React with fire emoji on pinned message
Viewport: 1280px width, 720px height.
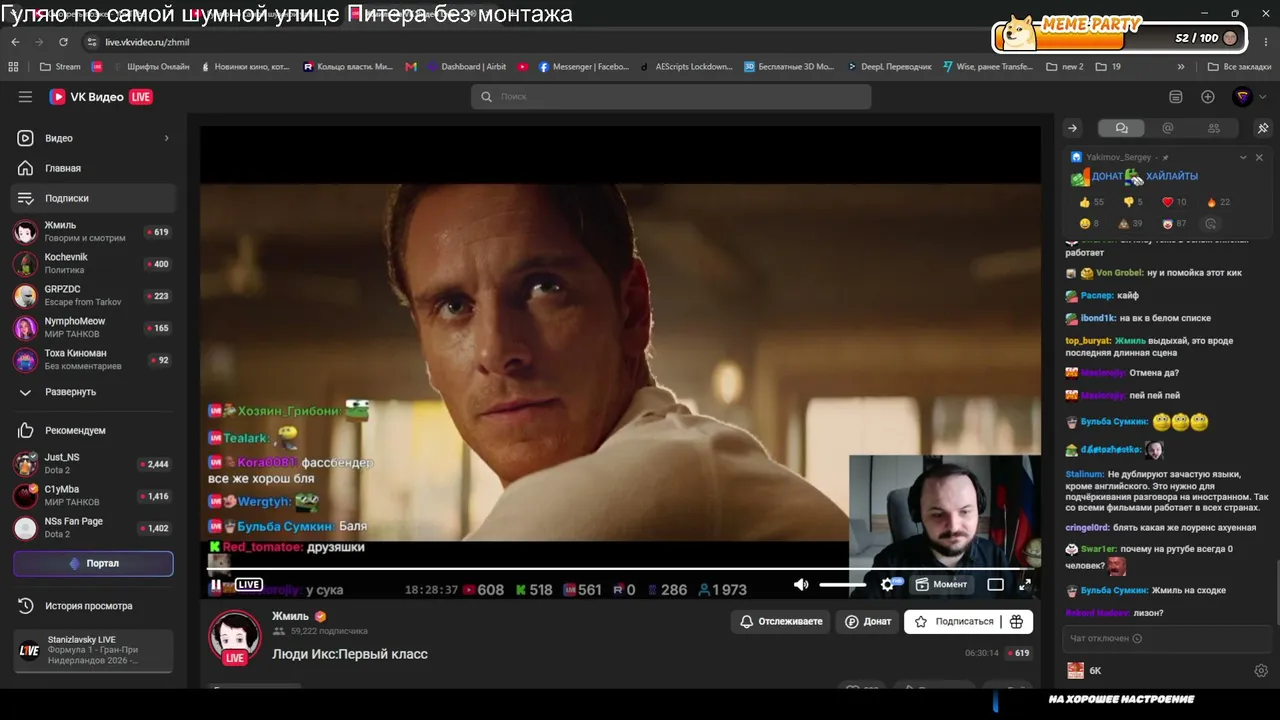click(x=1218, y=202)
